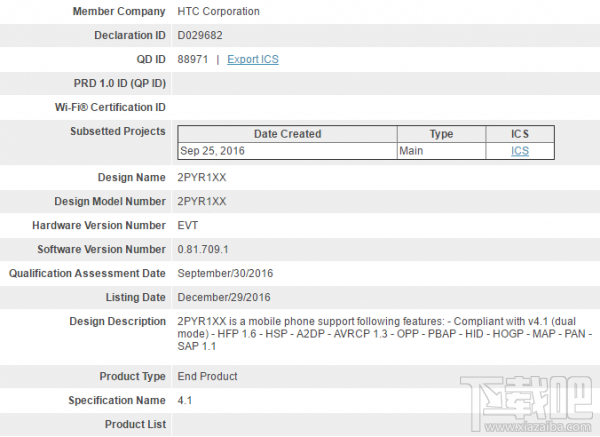Click the 'Specification Name' label
Screen dimensions: 600x437
pyautogui.click(x=117, y=400)
